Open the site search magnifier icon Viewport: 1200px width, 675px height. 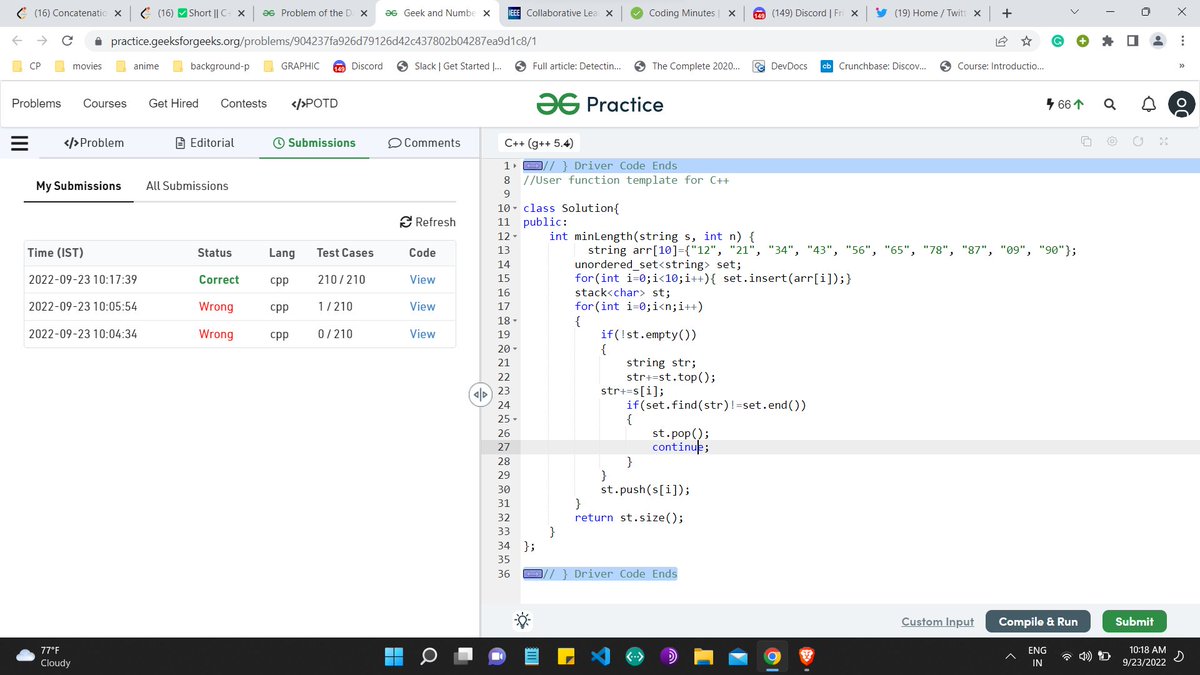click(1110, 104)
